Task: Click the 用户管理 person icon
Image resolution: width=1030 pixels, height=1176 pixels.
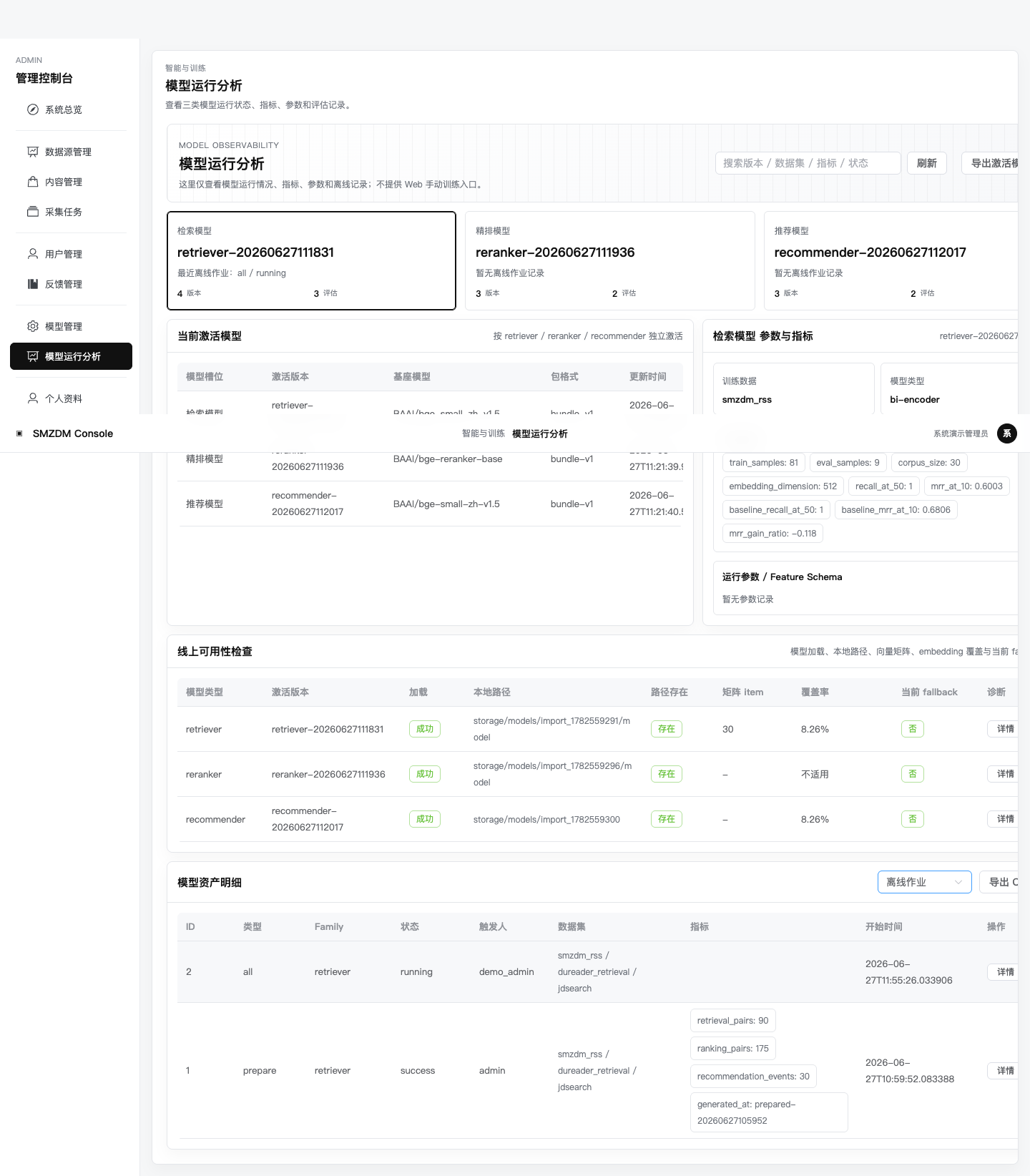Action: pos(33,254)
